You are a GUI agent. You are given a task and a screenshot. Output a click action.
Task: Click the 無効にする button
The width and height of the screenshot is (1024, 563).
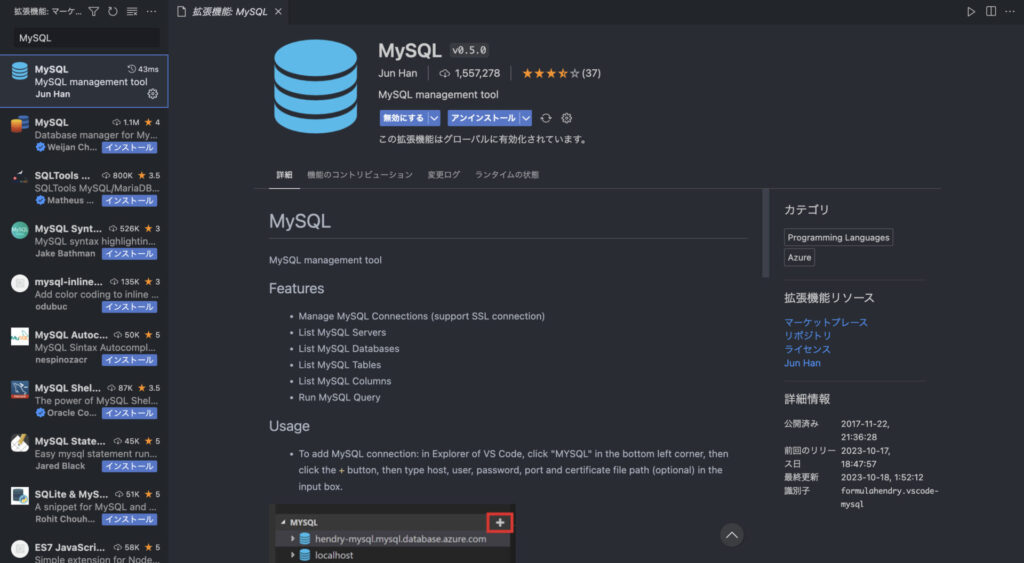click(x=404, y=118)
